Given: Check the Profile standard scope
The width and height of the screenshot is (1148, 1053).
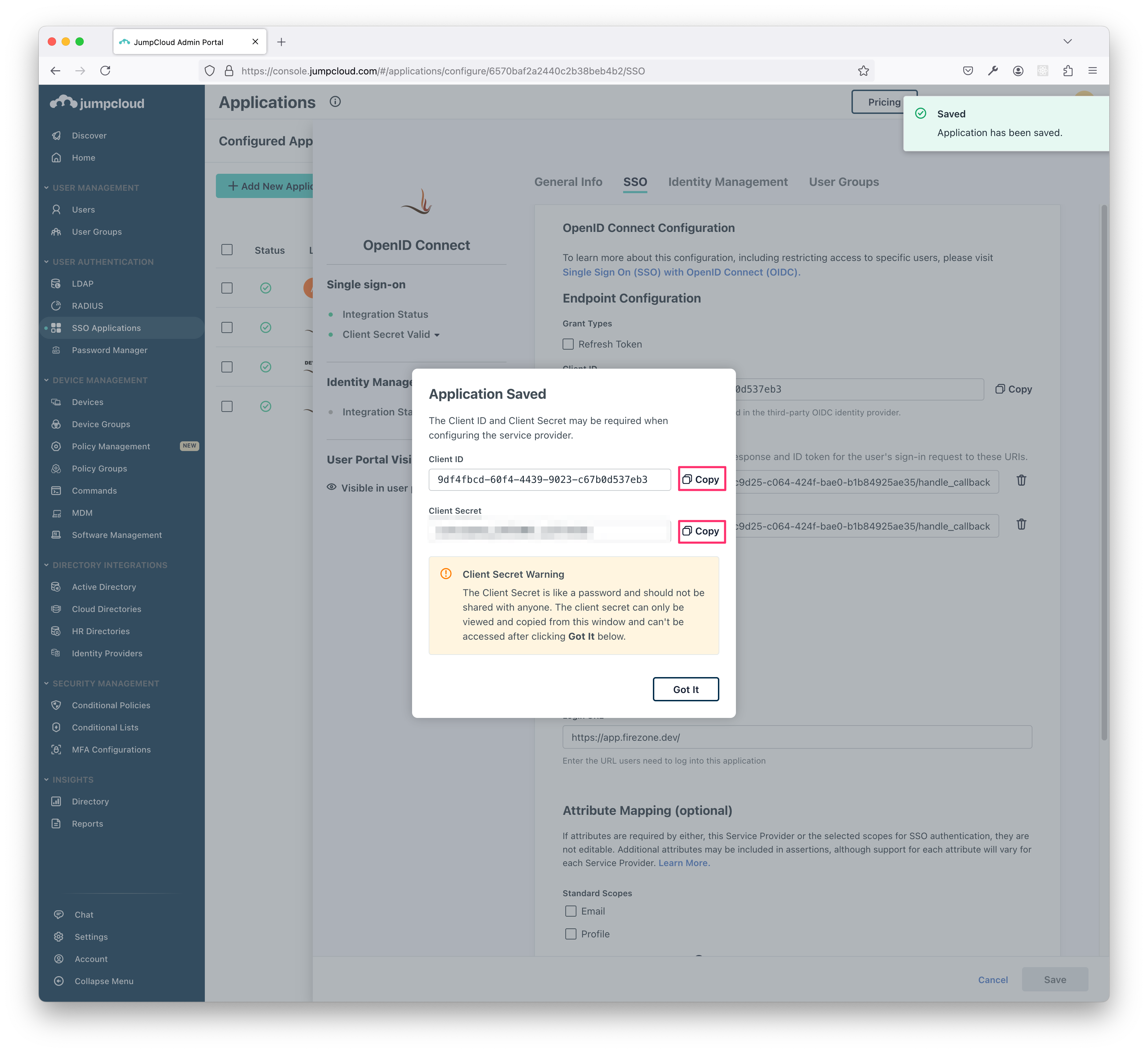Looking at the screenshot, I should click(571, 934).
